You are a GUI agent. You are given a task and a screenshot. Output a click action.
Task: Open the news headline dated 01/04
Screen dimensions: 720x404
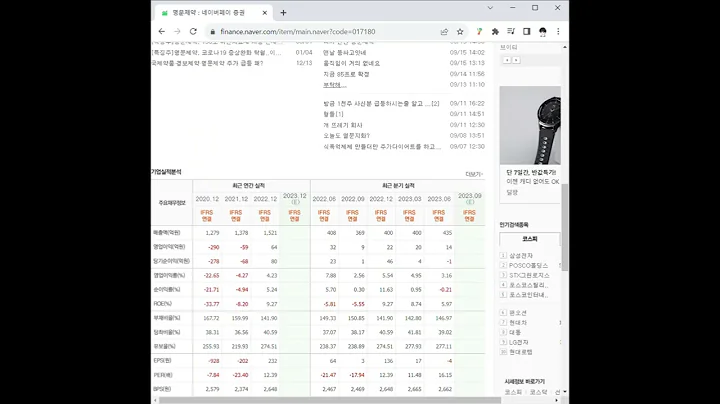coord(216,53)
